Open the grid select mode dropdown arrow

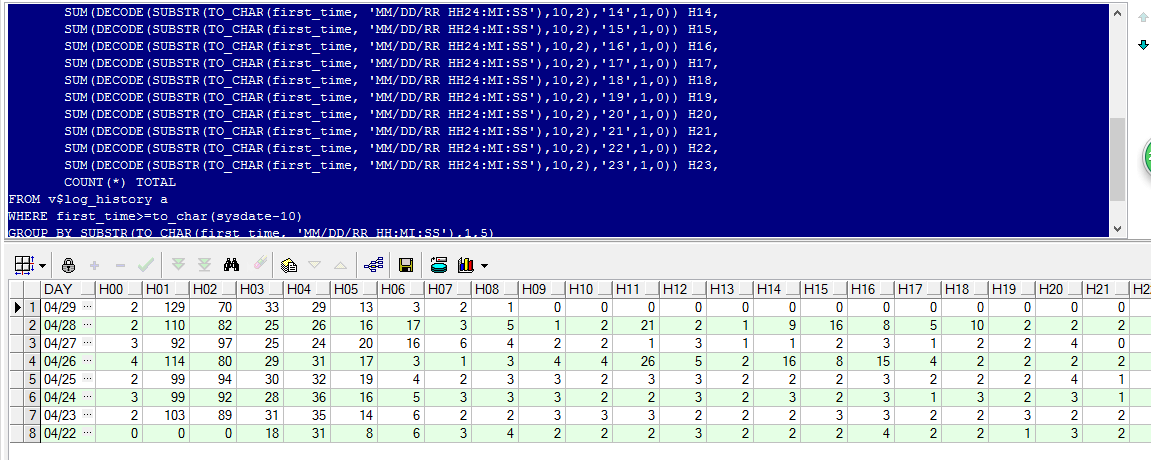(42, 266)
